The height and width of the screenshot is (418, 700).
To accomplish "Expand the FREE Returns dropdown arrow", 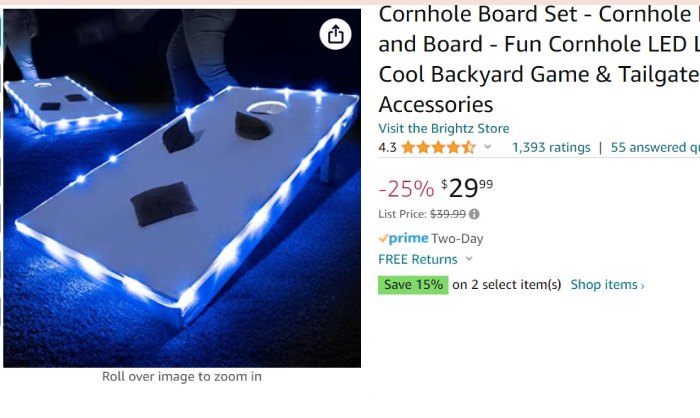I will (469, 259).
